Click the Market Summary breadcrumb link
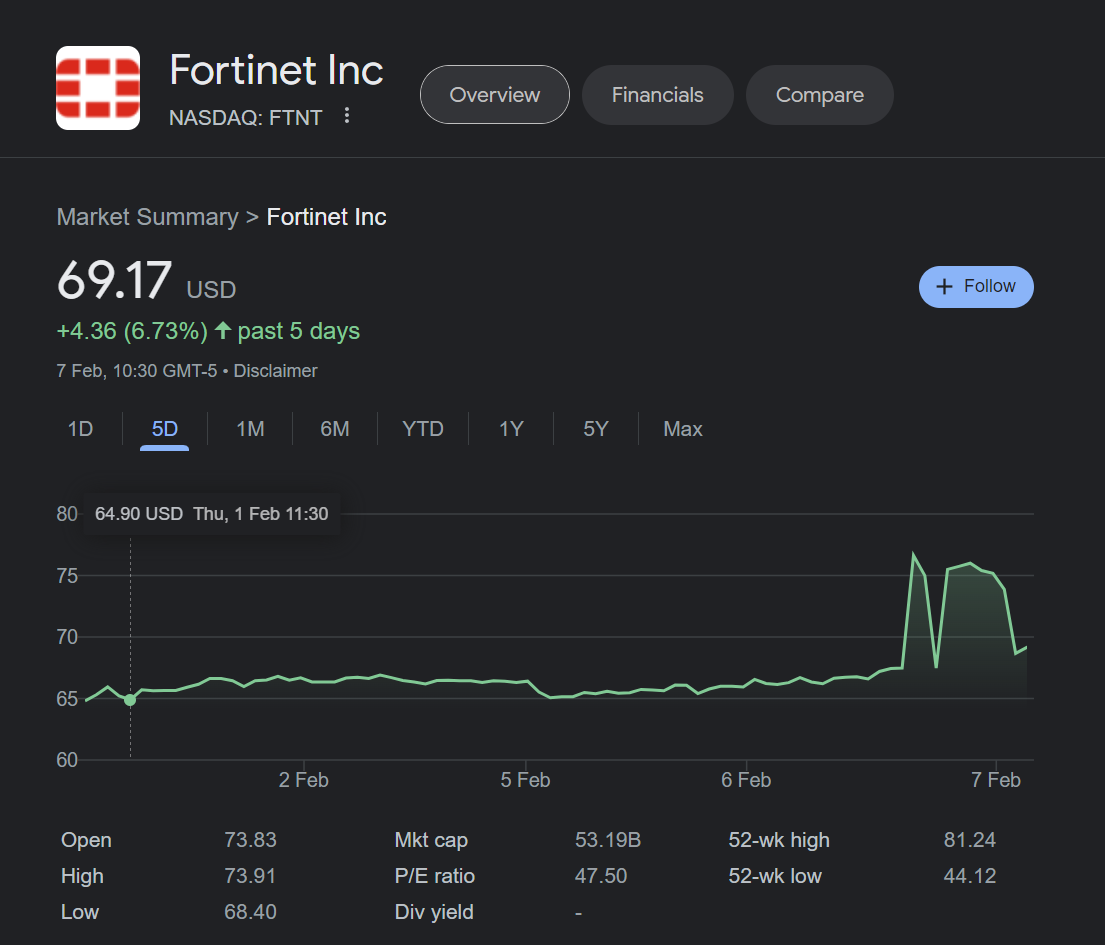The height and width of the screenshot is (945, 1105). pos(147,217)
